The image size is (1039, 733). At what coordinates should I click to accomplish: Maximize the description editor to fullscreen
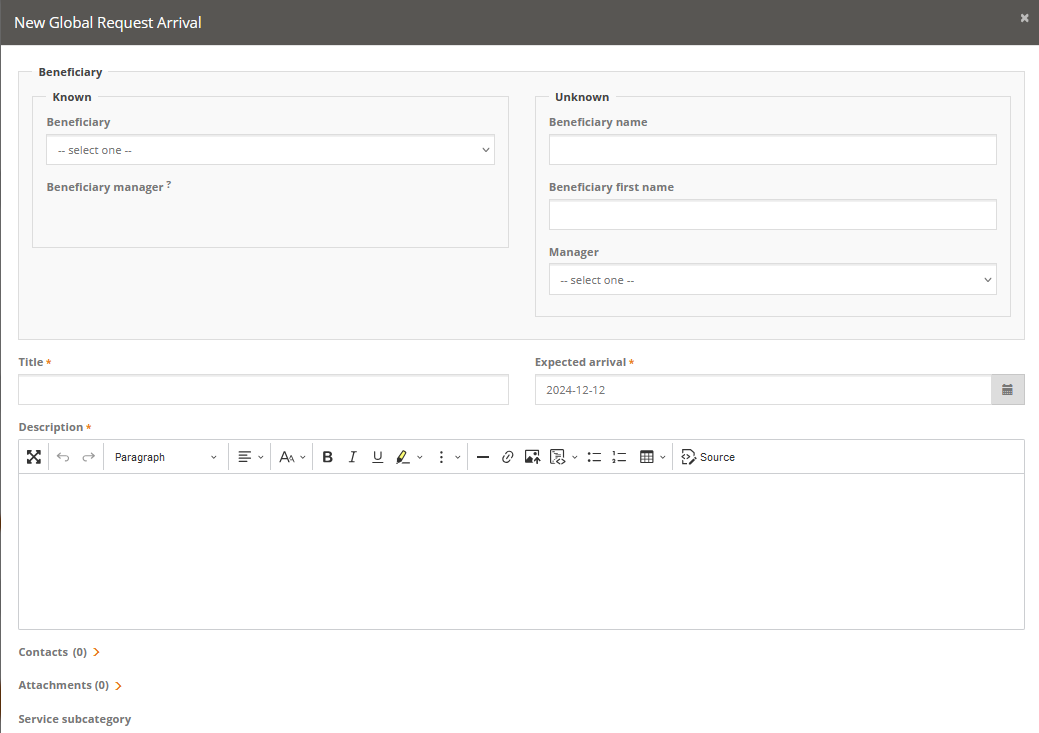coord(34,457)
